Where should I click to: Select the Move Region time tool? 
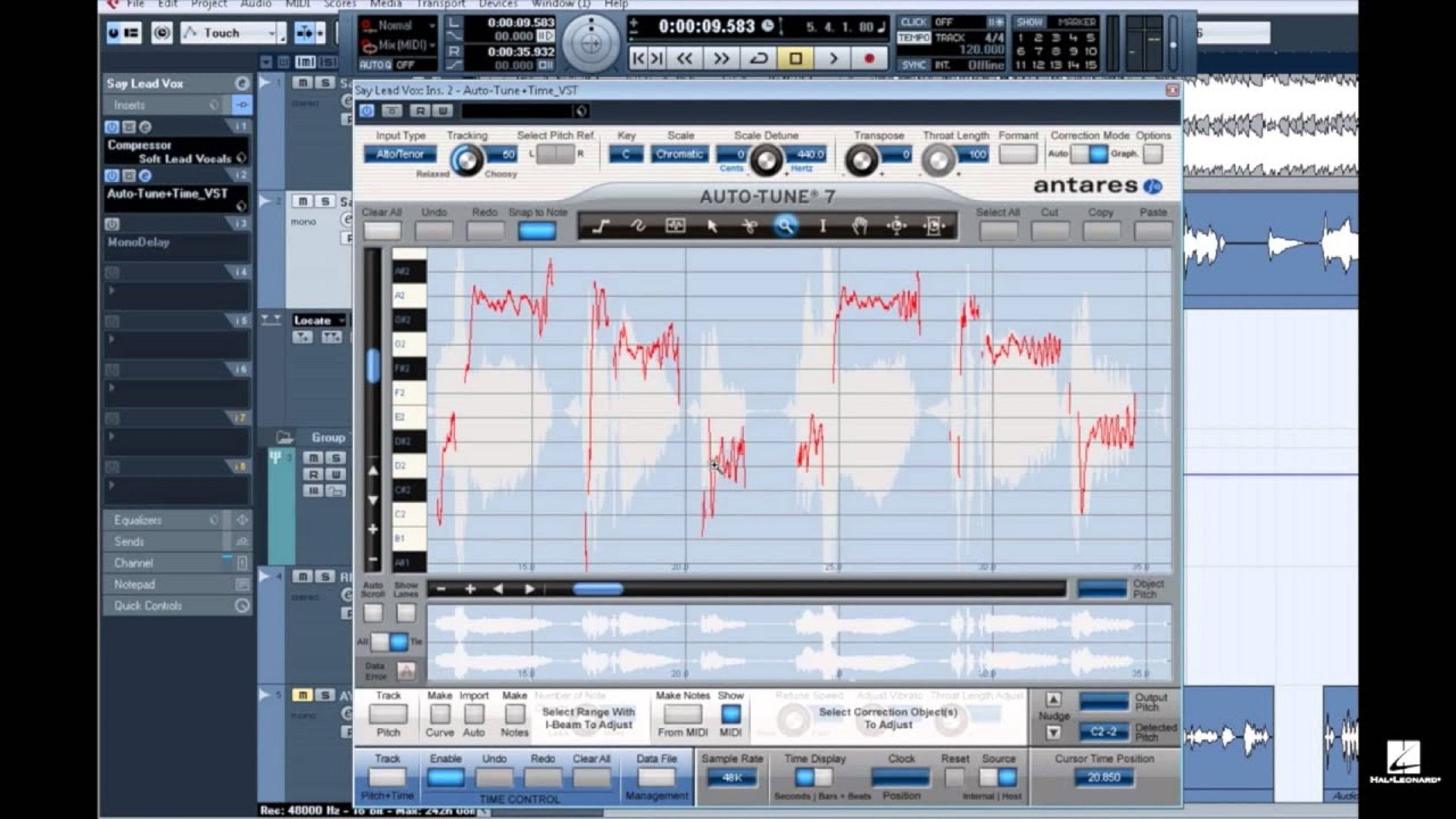click(x=934, y=227)
